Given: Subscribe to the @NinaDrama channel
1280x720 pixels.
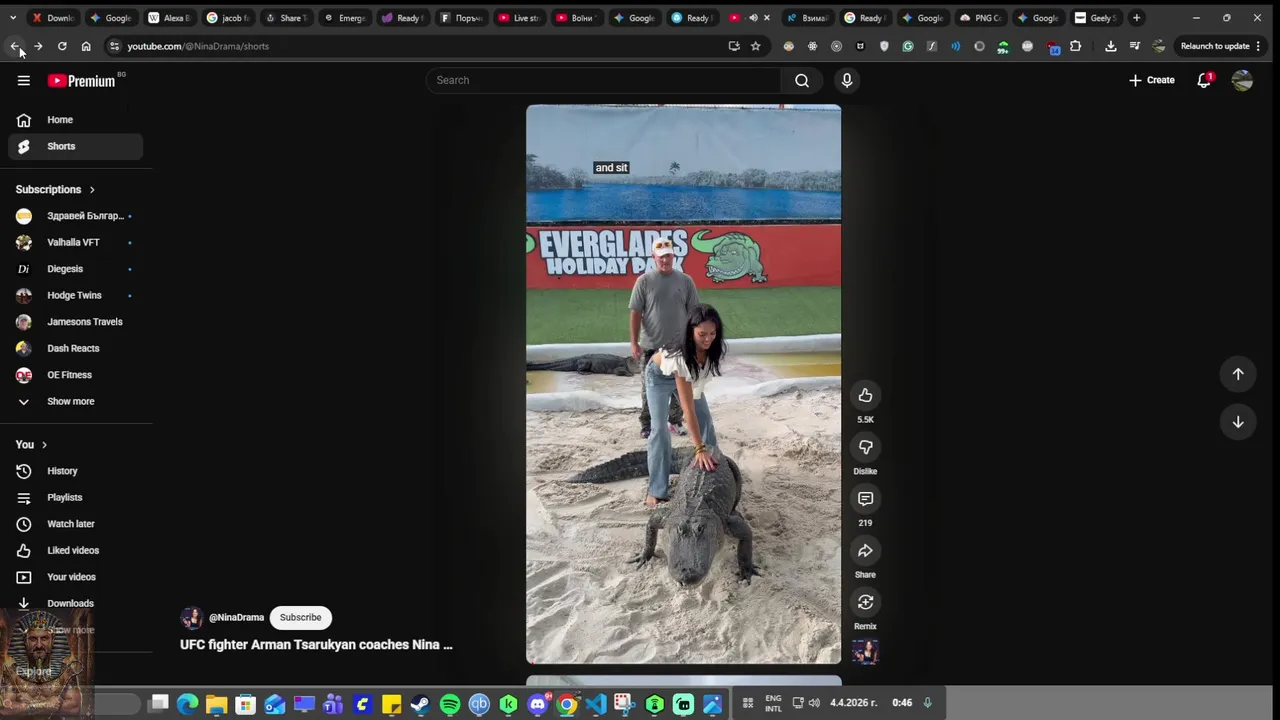Looking at the screenshot, I should click(x=300, y=617).
